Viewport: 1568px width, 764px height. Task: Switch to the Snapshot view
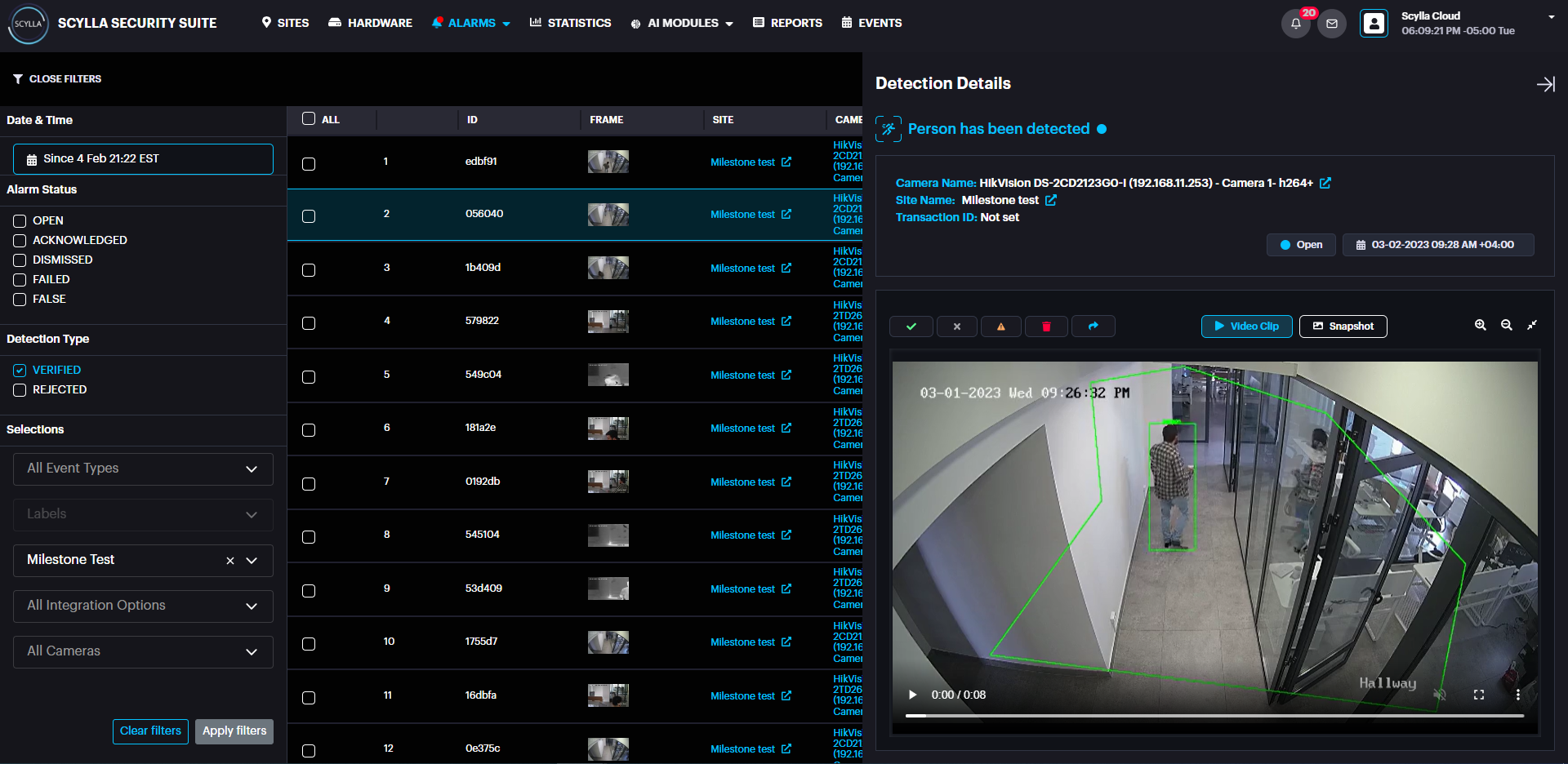[x=1343, y=326]
